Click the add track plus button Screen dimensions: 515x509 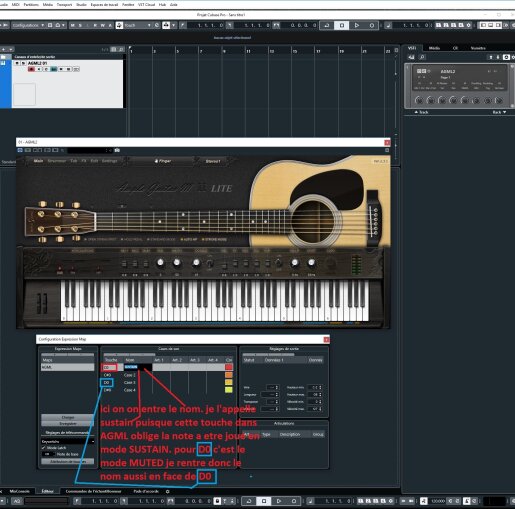[x=4, y=49]
